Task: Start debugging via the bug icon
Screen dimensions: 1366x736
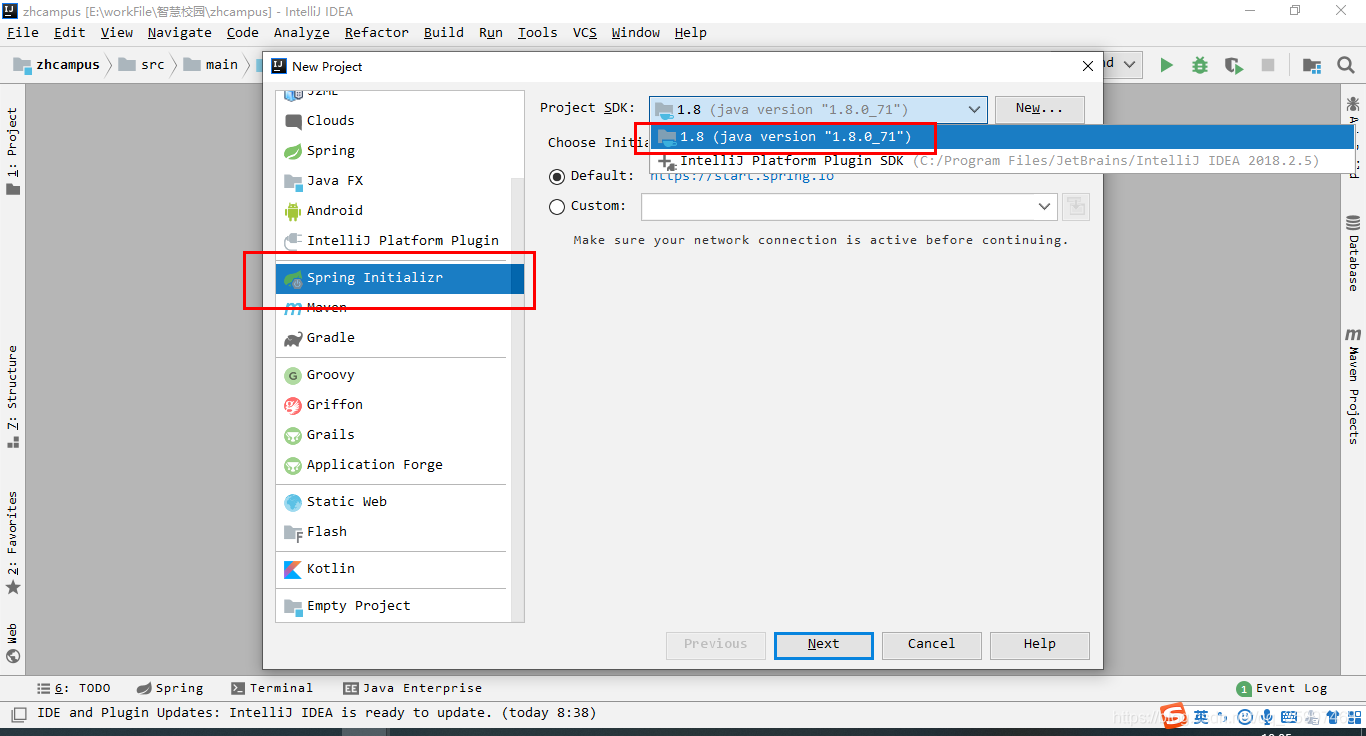Action: point(1199,64)
